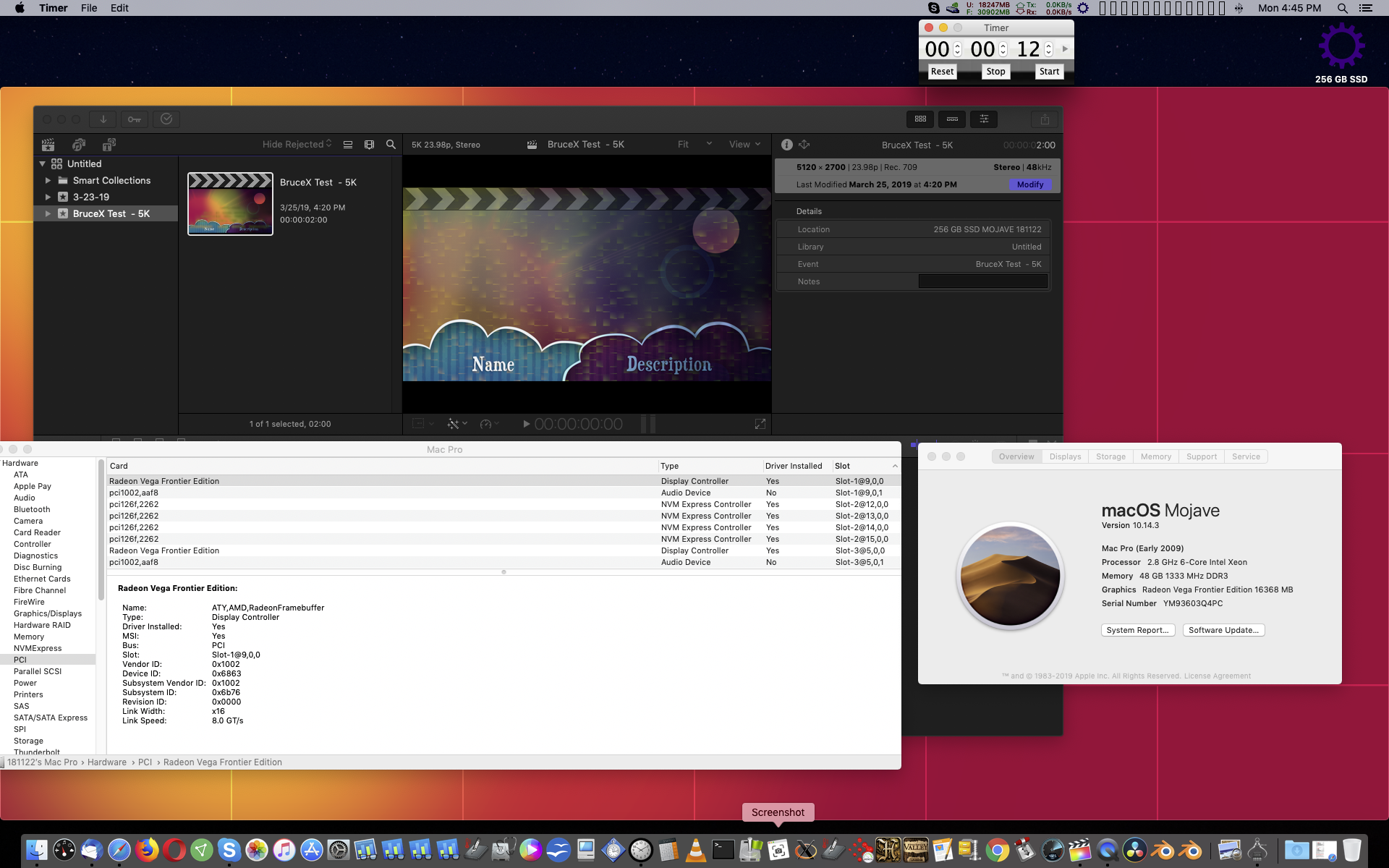Enter viewer full screen mode

(x=760, y=424)
